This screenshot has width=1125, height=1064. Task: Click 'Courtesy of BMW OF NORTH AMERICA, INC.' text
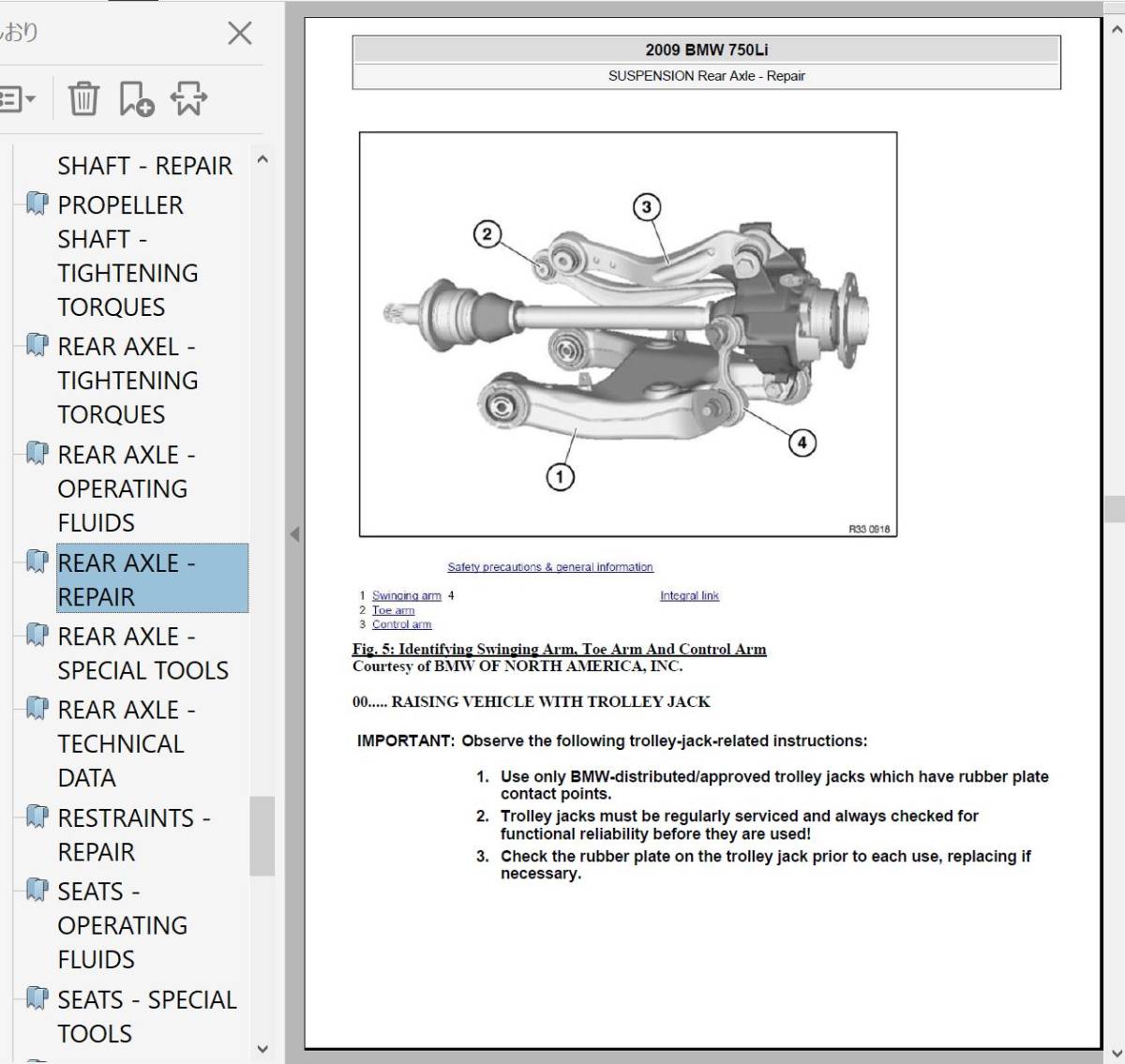click(x=517, y=667)
